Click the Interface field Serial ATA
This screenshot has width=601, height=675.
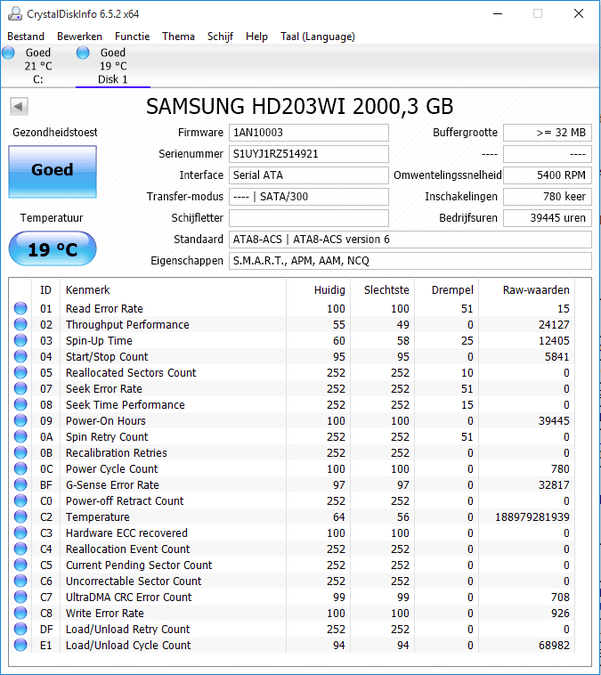pos(309,175)
